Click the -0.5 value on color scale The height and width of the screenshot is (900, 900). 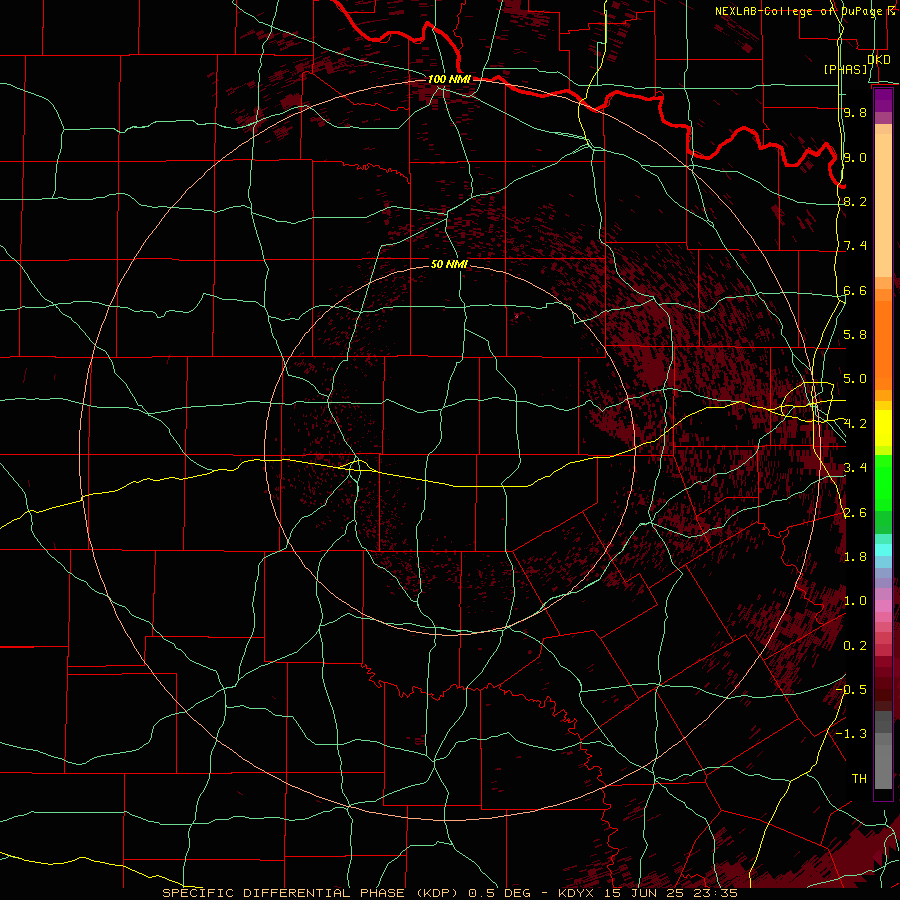pyautogui.click(x=851, y=690)
